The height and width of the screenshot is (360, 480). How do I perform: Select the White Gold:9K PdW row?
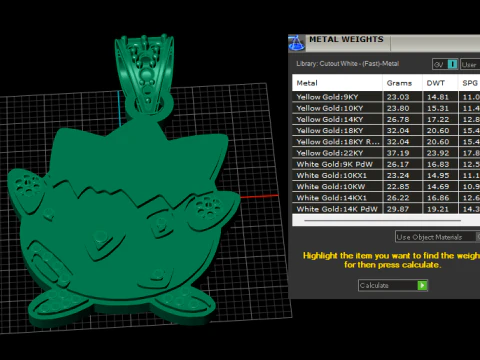[386, 164]
